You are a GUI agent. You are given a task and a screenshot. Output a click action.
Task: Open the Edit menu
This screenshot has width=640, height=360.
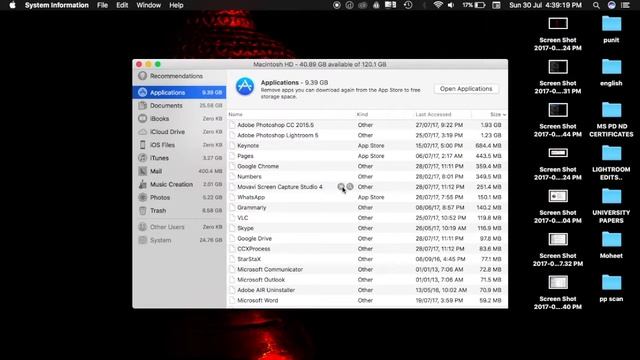122,5
